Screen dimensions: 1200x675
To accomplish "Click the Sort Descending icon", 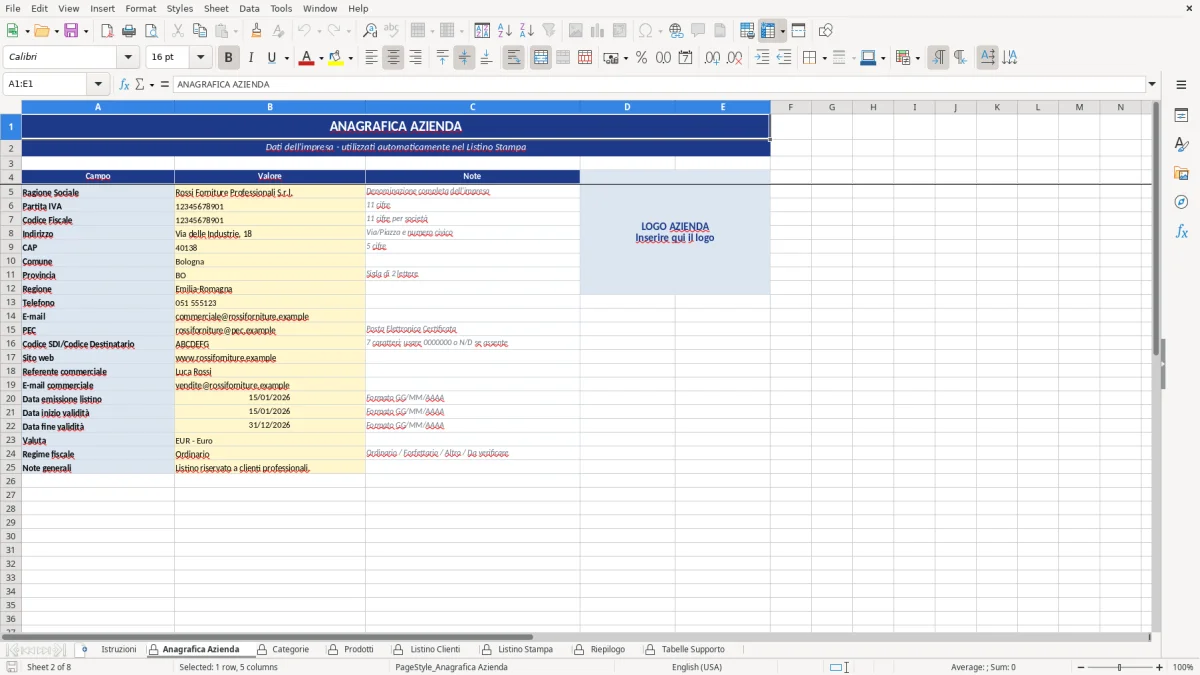I will click(527, 31).
